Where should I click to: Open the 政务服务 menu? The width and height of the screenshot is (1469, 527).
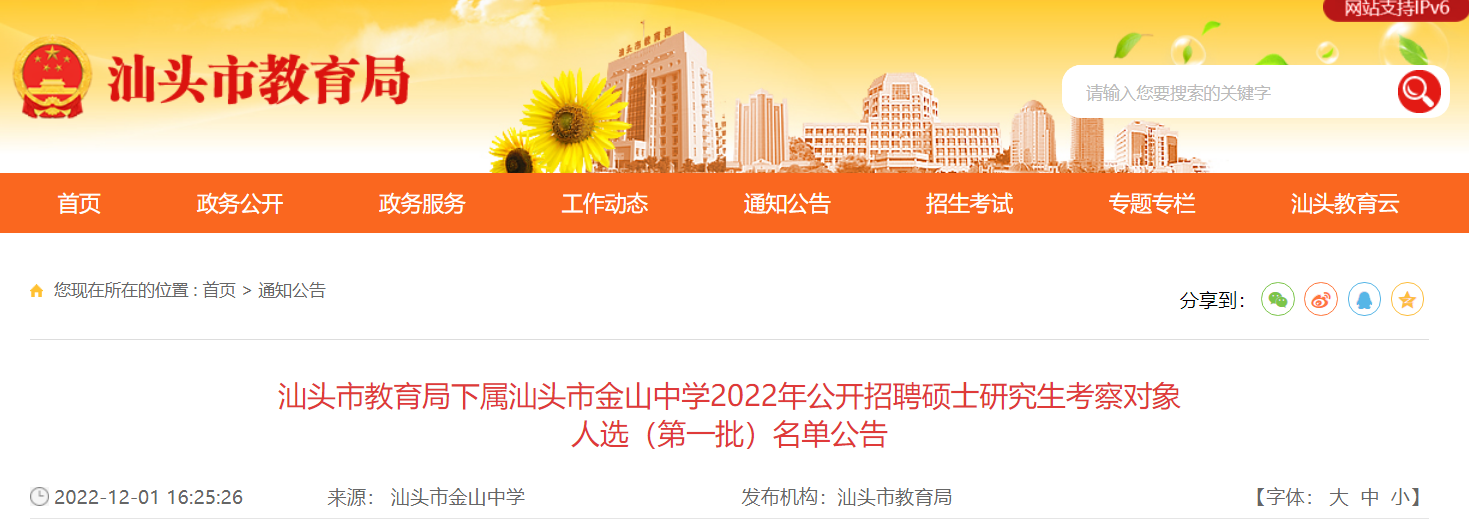click(422, 204)
